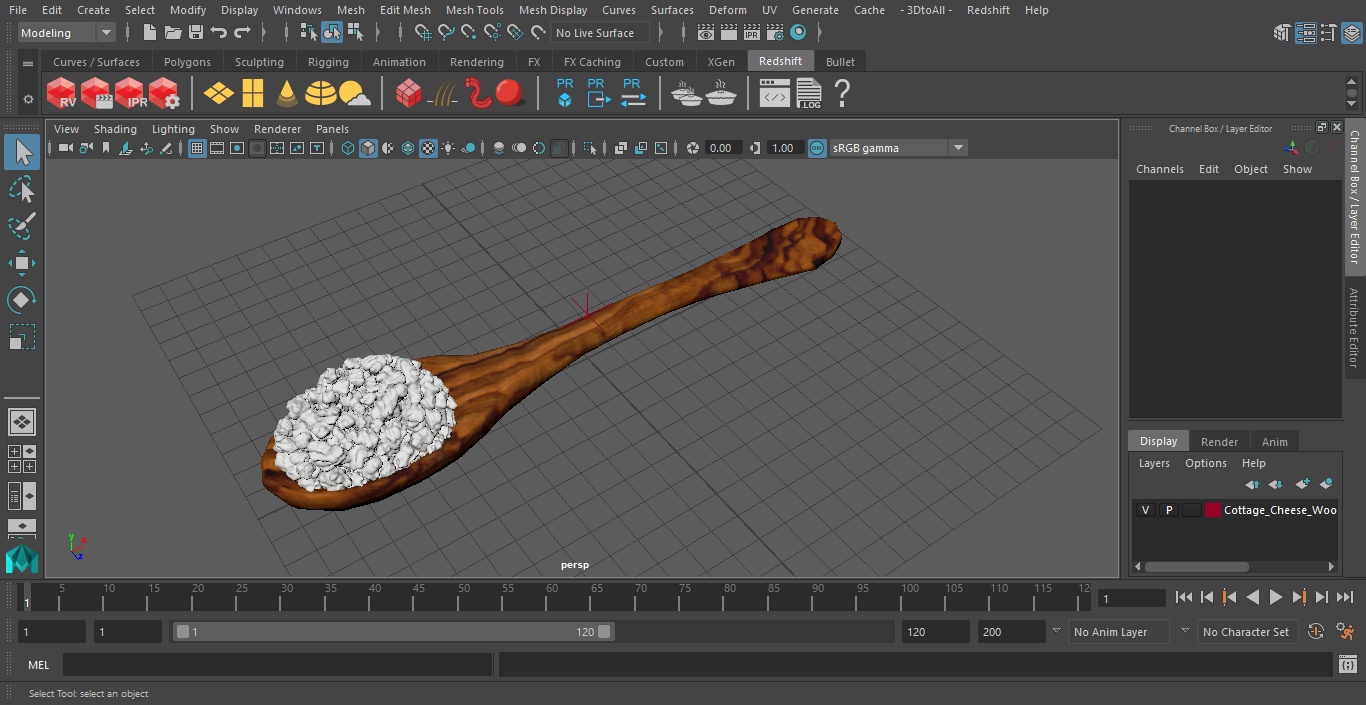1366x705 pixels.
Task: Open the Redshift log file icon
Action: [x=809, y=94]
